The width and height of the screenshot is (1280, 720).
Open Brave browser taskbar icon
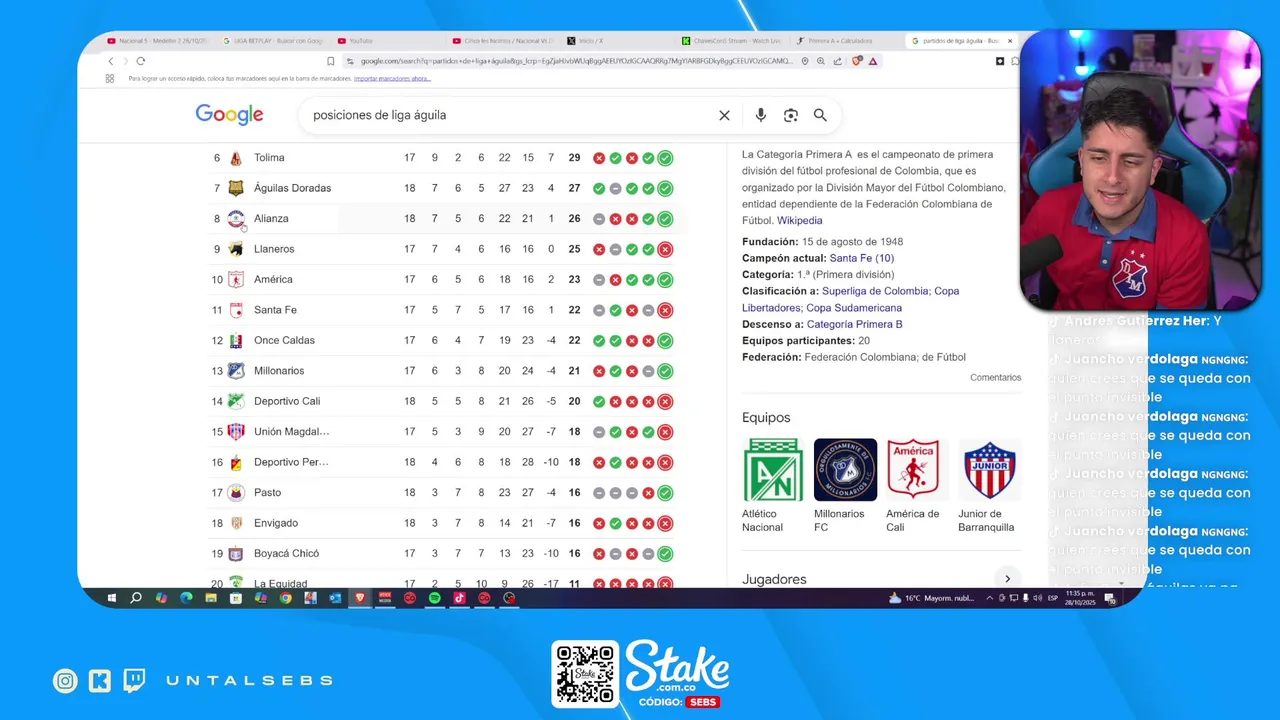click(360, 598)
